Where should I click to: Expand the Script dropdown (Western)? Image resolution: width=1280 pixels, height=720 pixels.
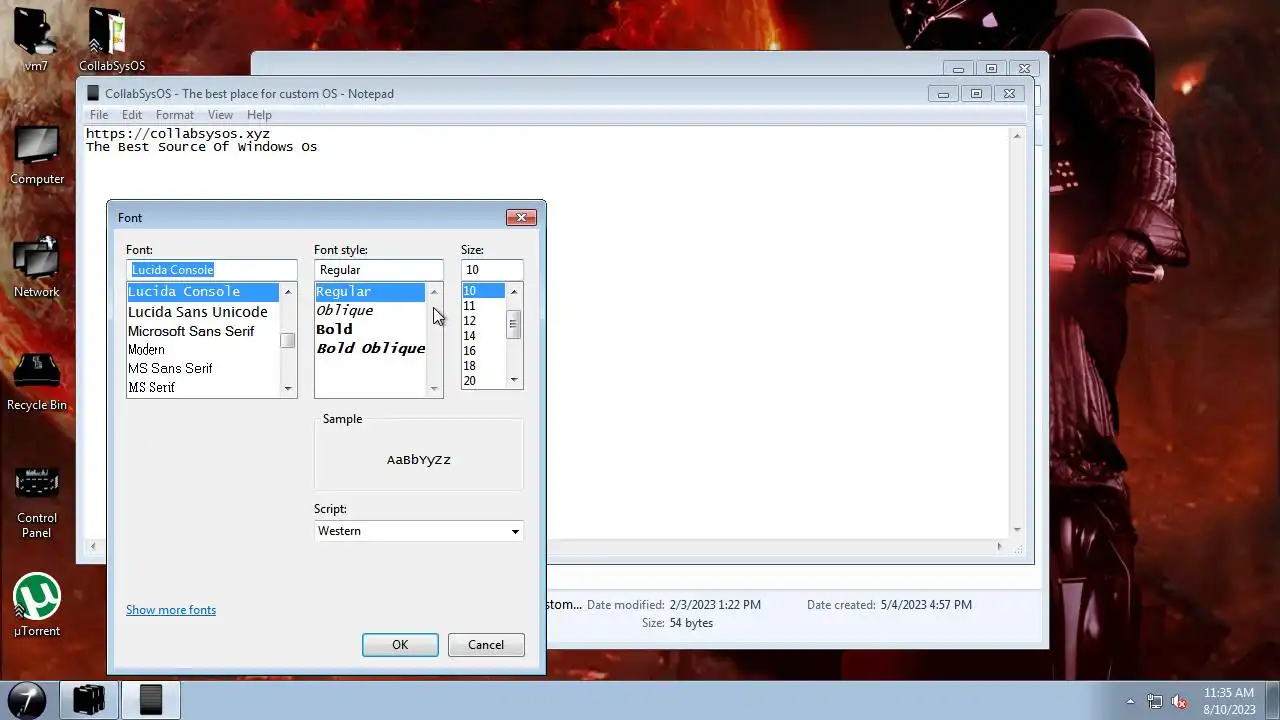(x=515, y=531)
